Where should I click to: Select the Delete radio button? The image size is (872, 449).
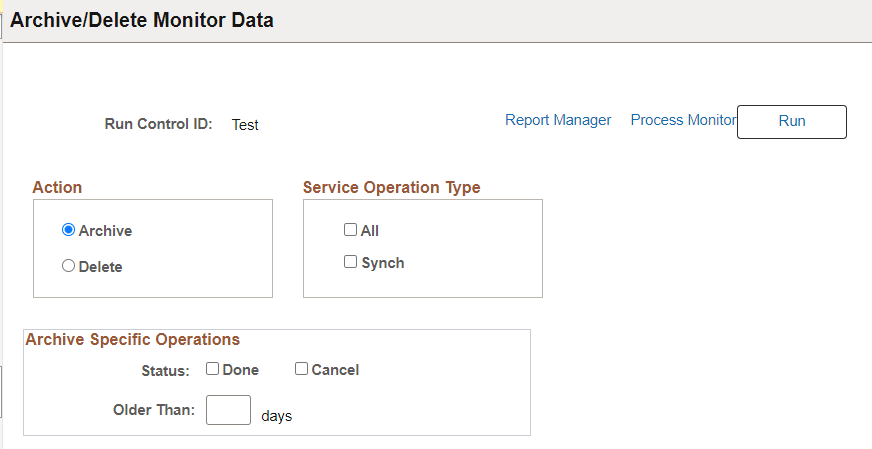tap(69, 266)
